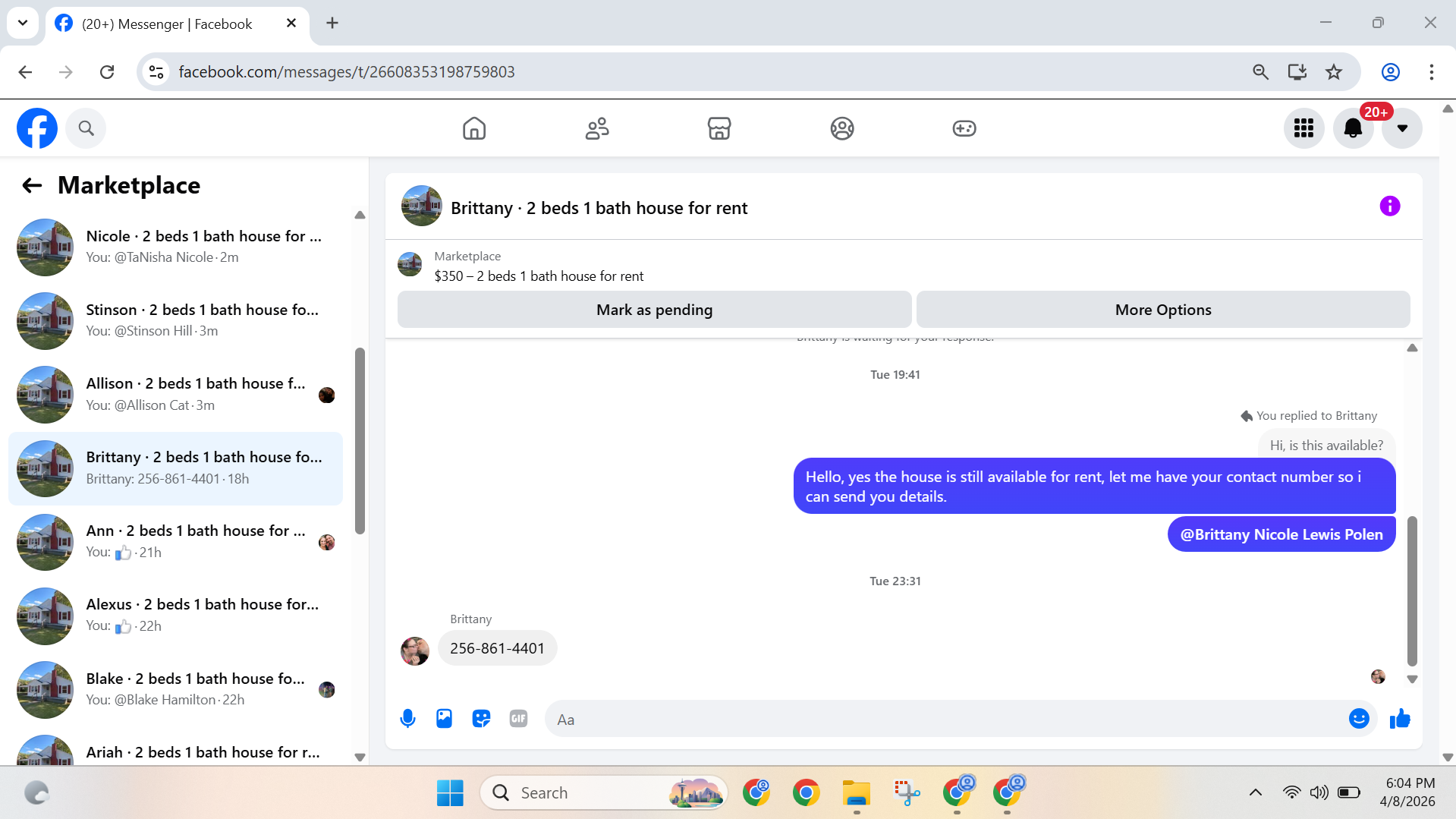Screen dimensions: 1456x819
Task: Open the Wi-Fi network tray icon
Action: (x=1291, y=792)
